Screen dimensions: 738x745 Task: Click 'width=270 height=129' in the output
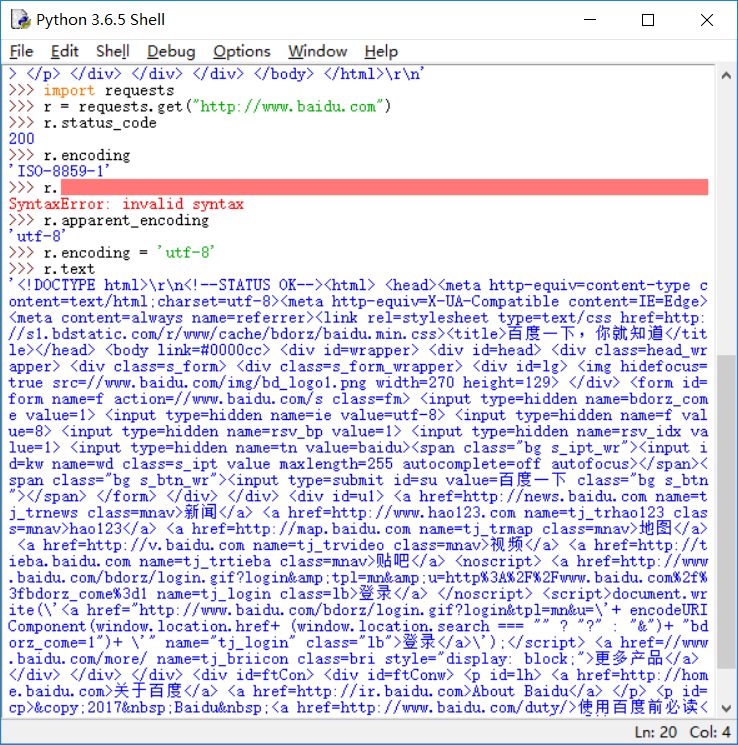point(463,382)
